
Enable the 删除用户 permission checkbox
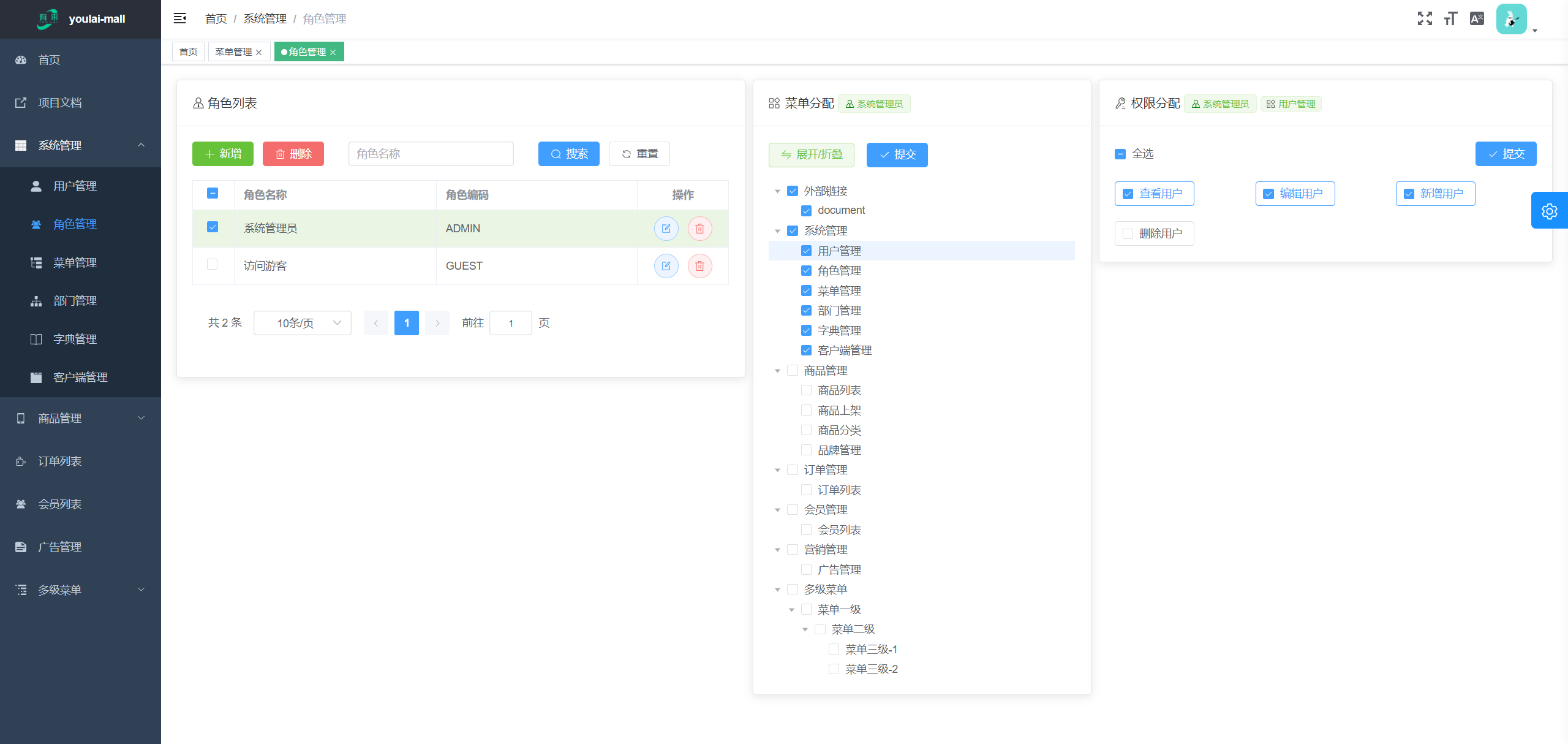pos(1128,233)
